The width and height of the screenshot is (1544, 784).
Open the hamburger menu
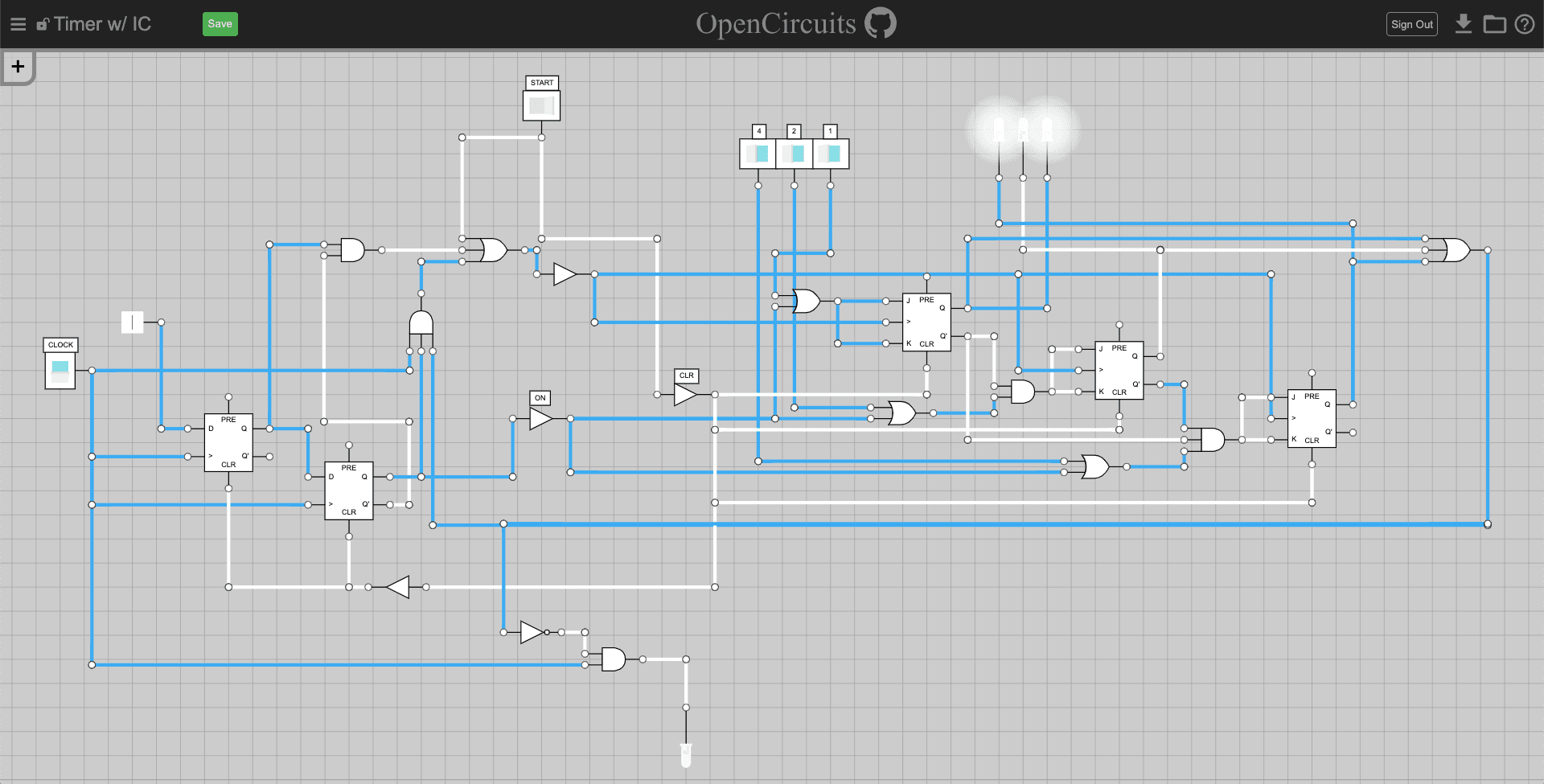click(x=18, y=24)
